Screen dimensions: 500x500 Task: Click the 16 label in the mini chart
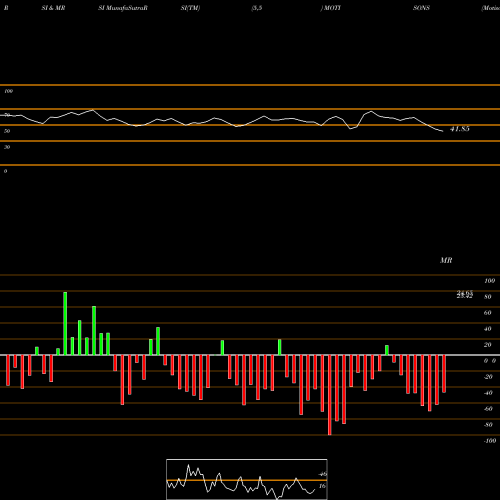(x=322, y=486)
